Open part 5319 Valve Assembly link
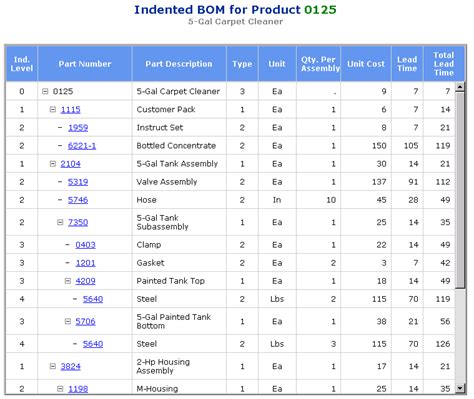This screenshot has width=474, height=399. tap(78, 182)
